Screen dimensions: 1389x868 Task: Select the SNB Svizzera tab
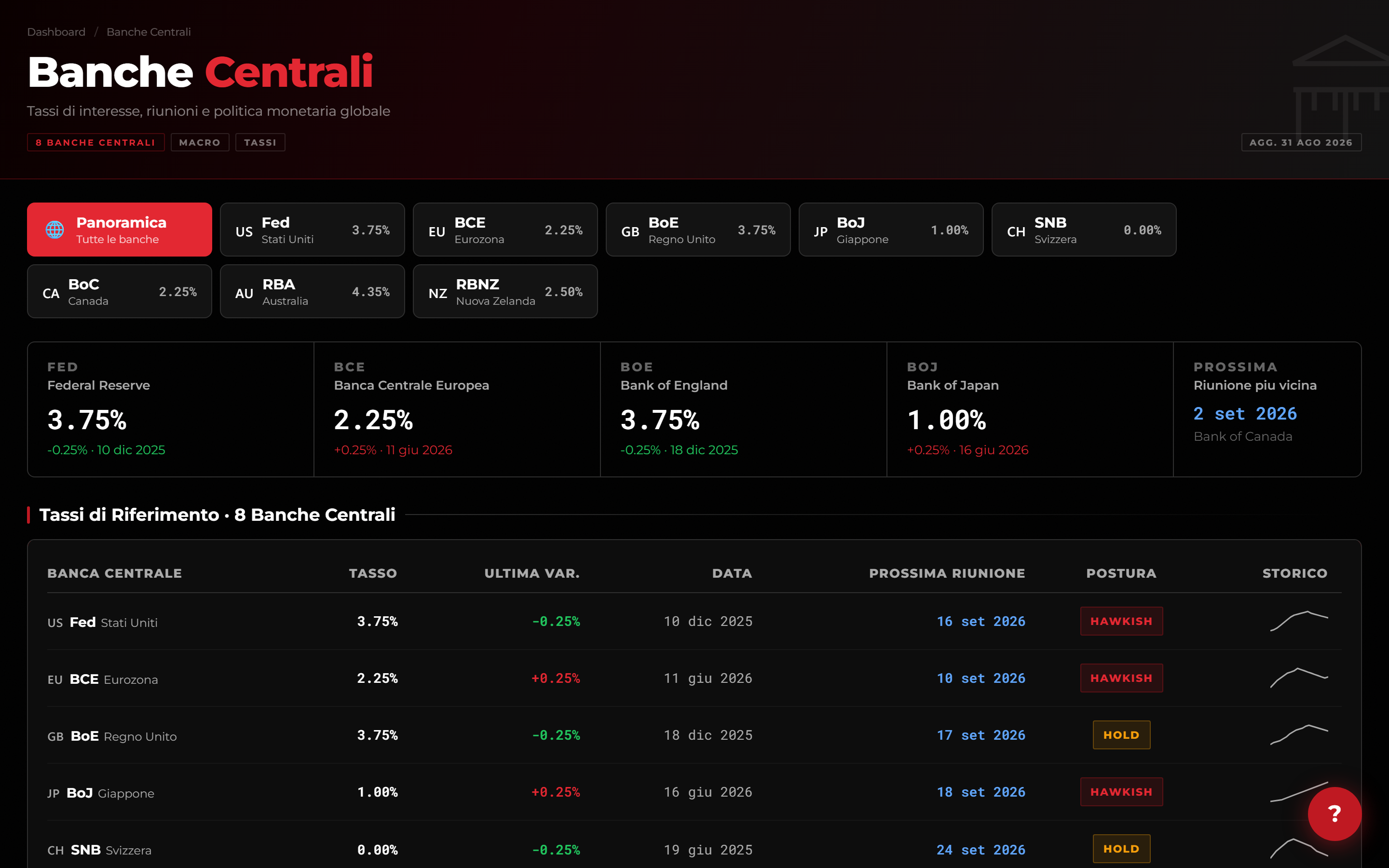point(1084,230)
